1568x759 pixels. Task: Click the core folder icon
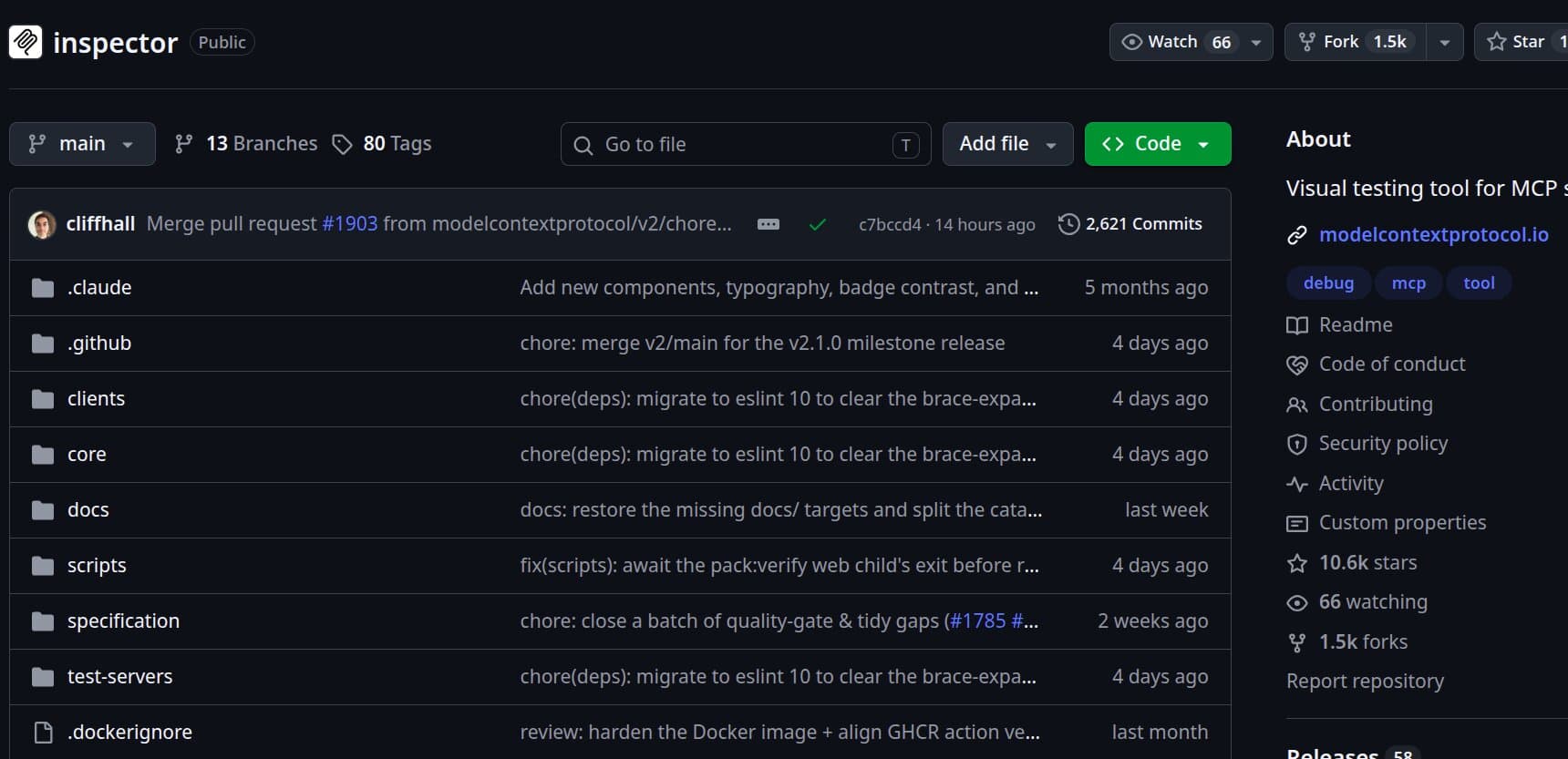(43, 455)
